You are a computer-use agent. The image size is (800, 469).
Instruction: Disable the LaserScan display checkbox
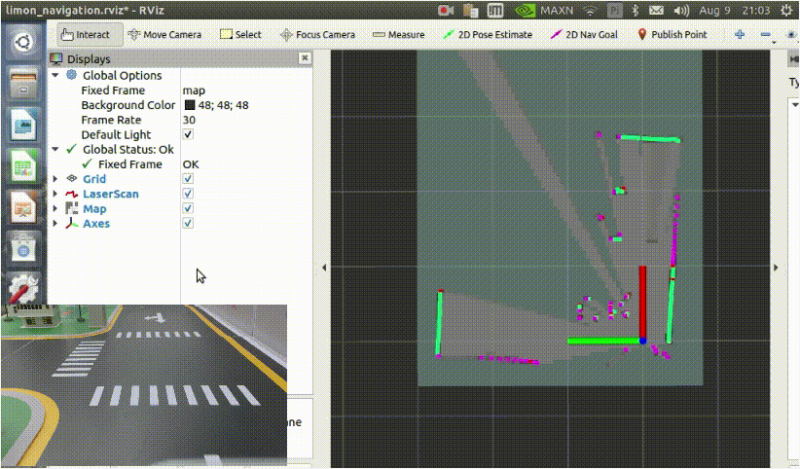tap(188, 194)
